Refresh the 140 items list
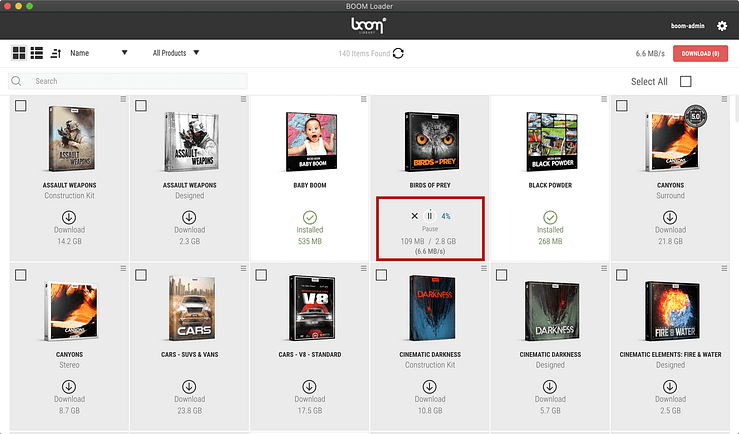The image size is (739, 434). coord(398,53)
